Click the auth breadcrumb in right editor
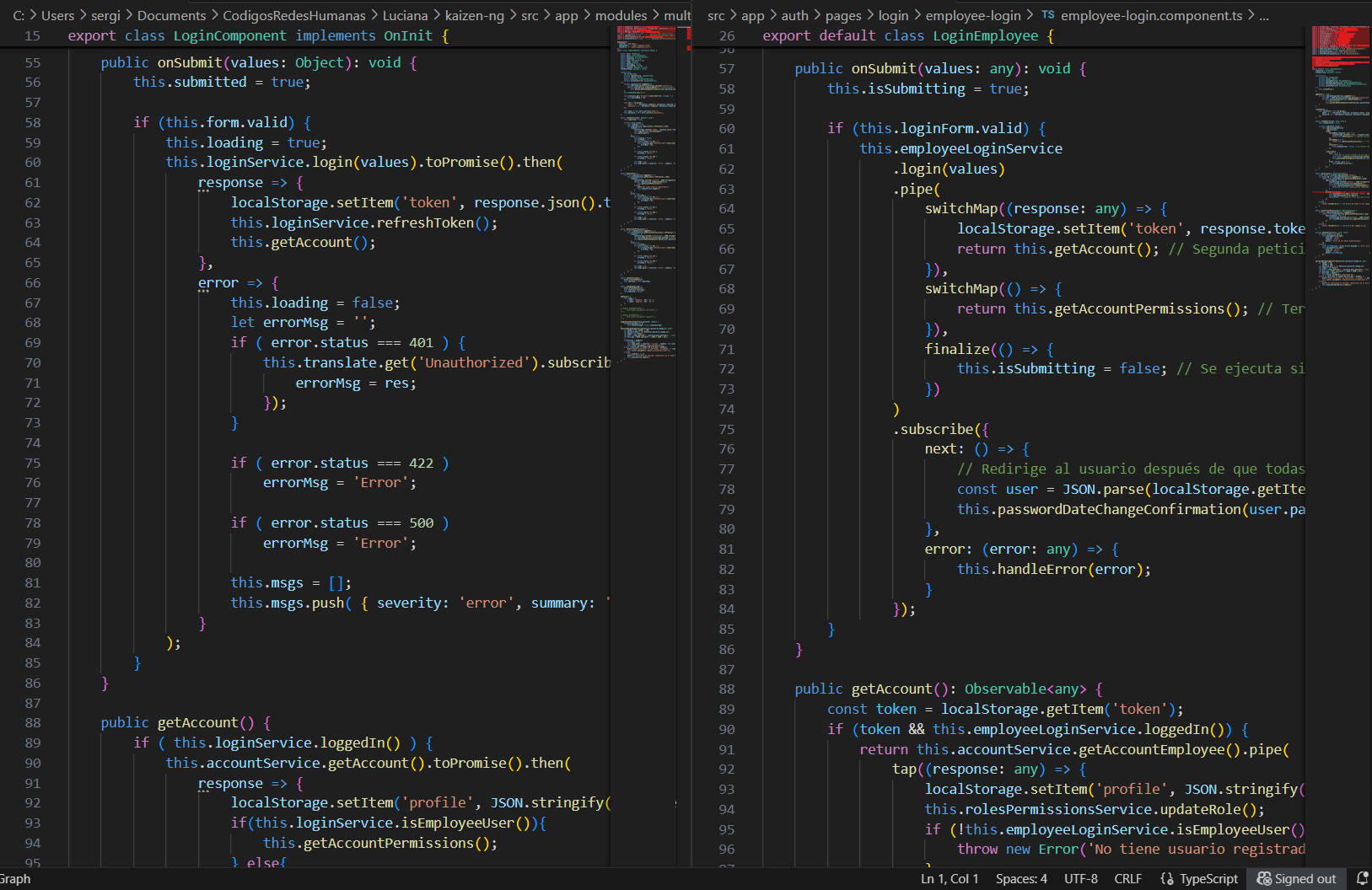Screen dimensions: 1372x890 click(794, 15)
